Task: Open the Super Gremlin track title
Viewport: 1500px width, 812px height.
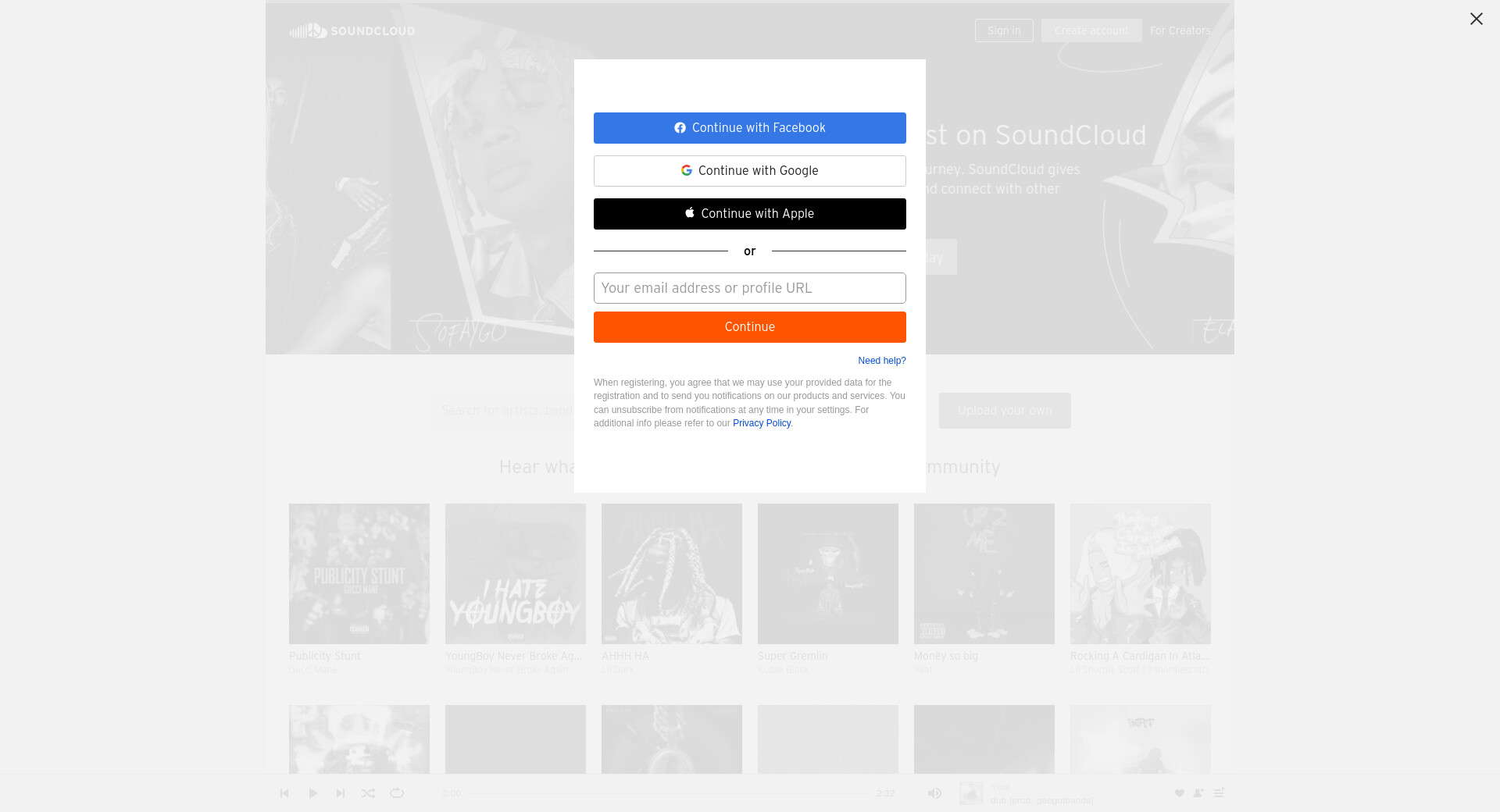Action: [793, 656]
